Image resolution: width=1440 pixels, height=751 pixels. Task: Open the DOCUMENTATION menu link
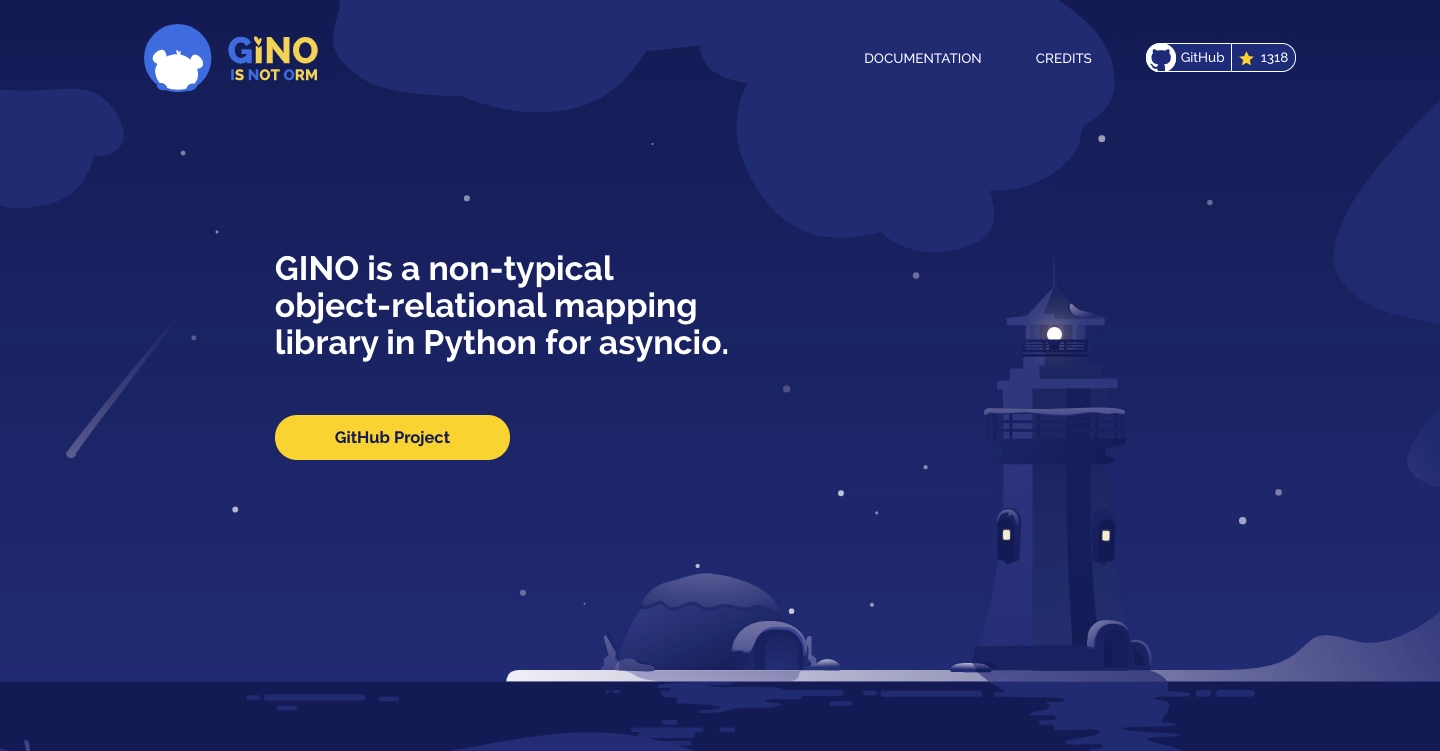coord(922,58)
